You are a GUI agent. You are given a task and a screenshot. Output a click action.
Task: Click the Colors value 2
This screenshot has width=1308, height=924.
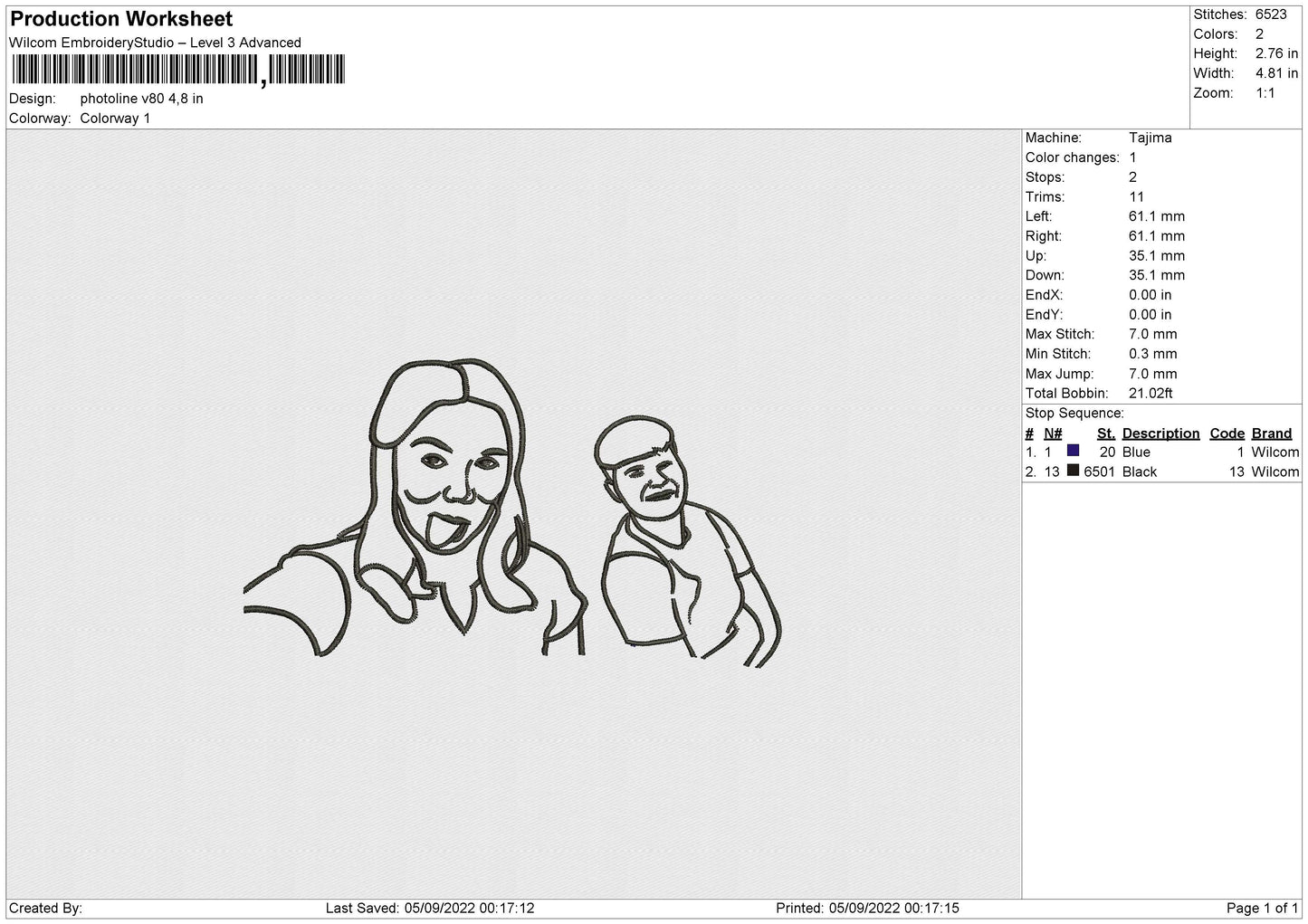click(1259, 34)
